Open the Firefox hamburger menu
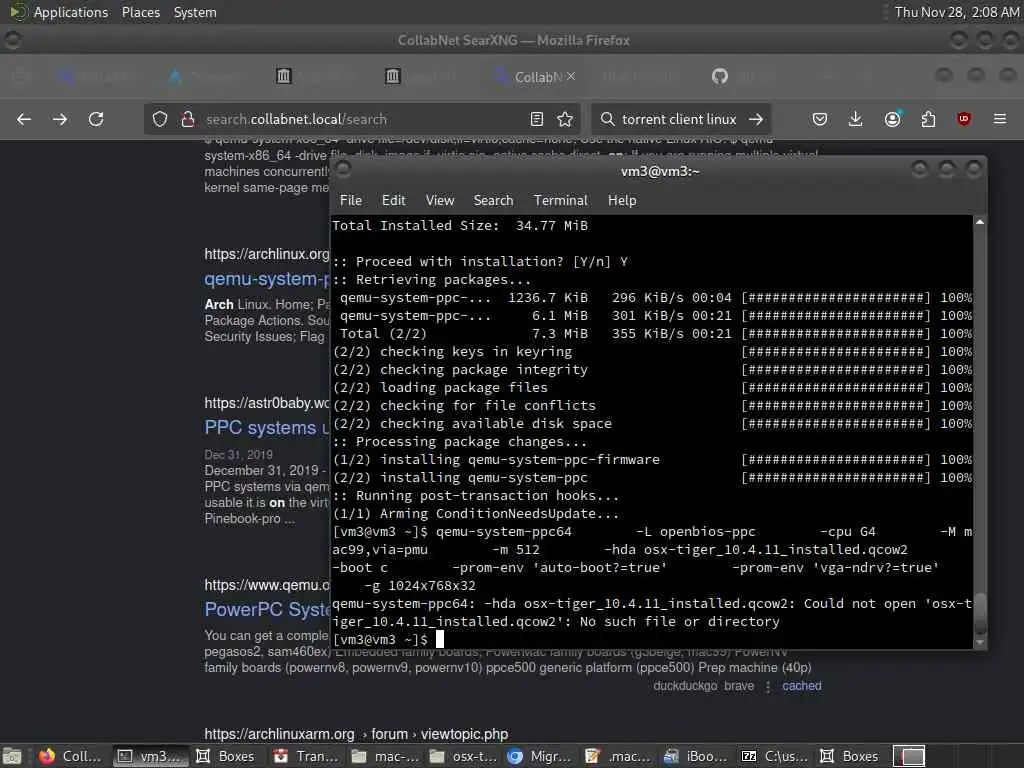 pyautogui.click(x=1000, y=119)
